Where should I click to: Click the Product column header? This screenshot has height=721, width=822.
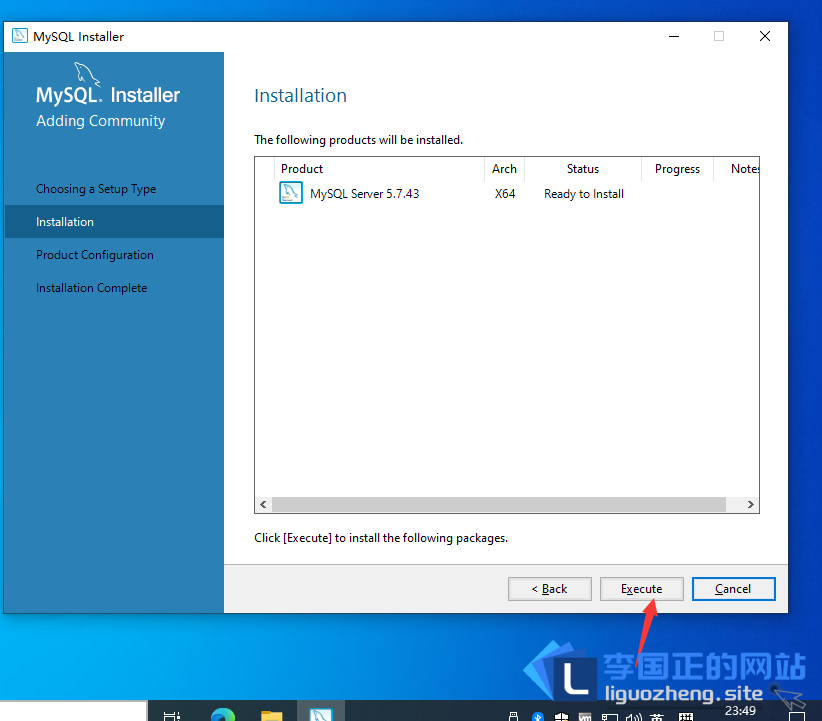379,169
